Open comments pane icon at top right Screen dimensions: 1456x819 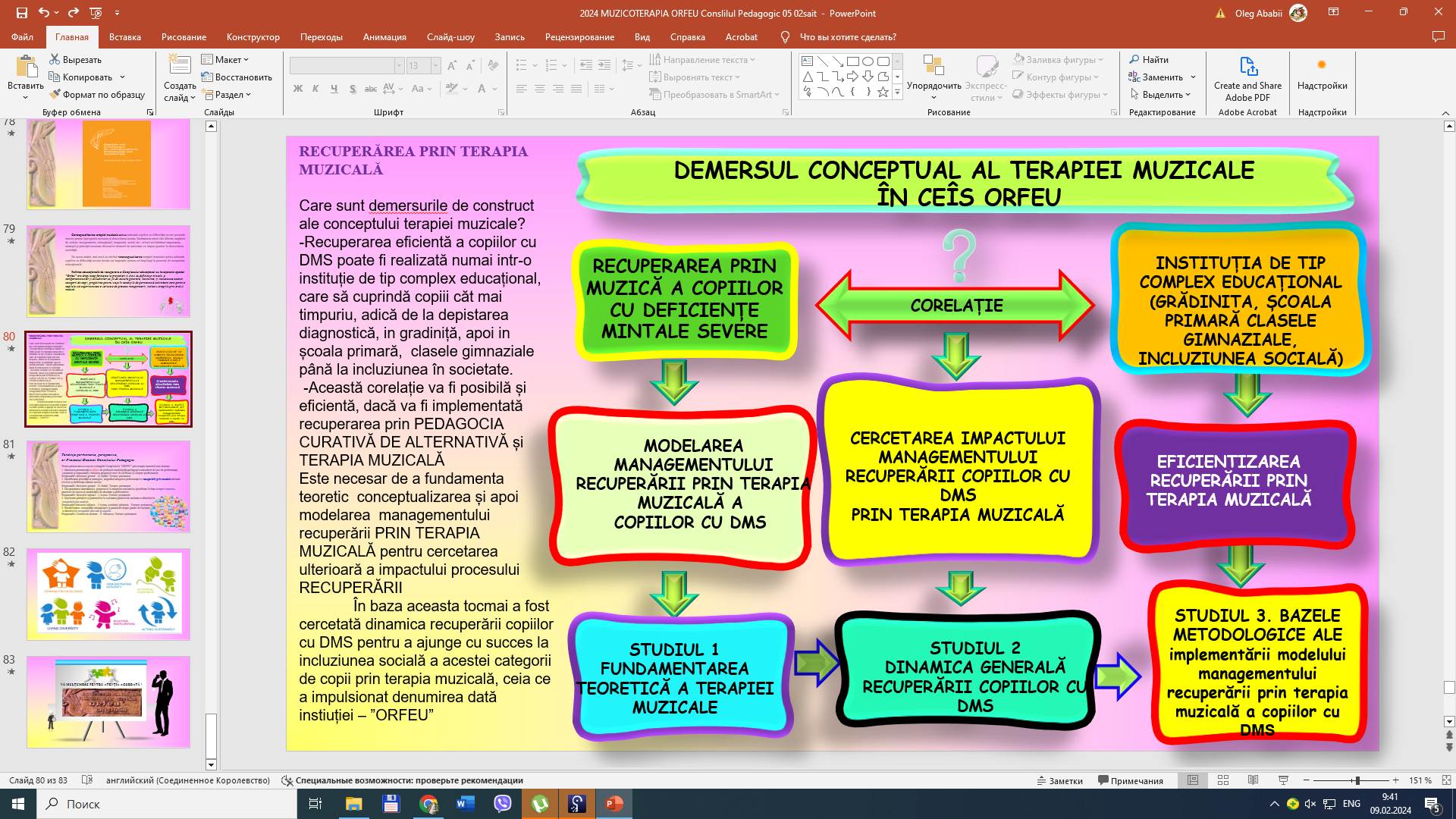point(1438,36)
